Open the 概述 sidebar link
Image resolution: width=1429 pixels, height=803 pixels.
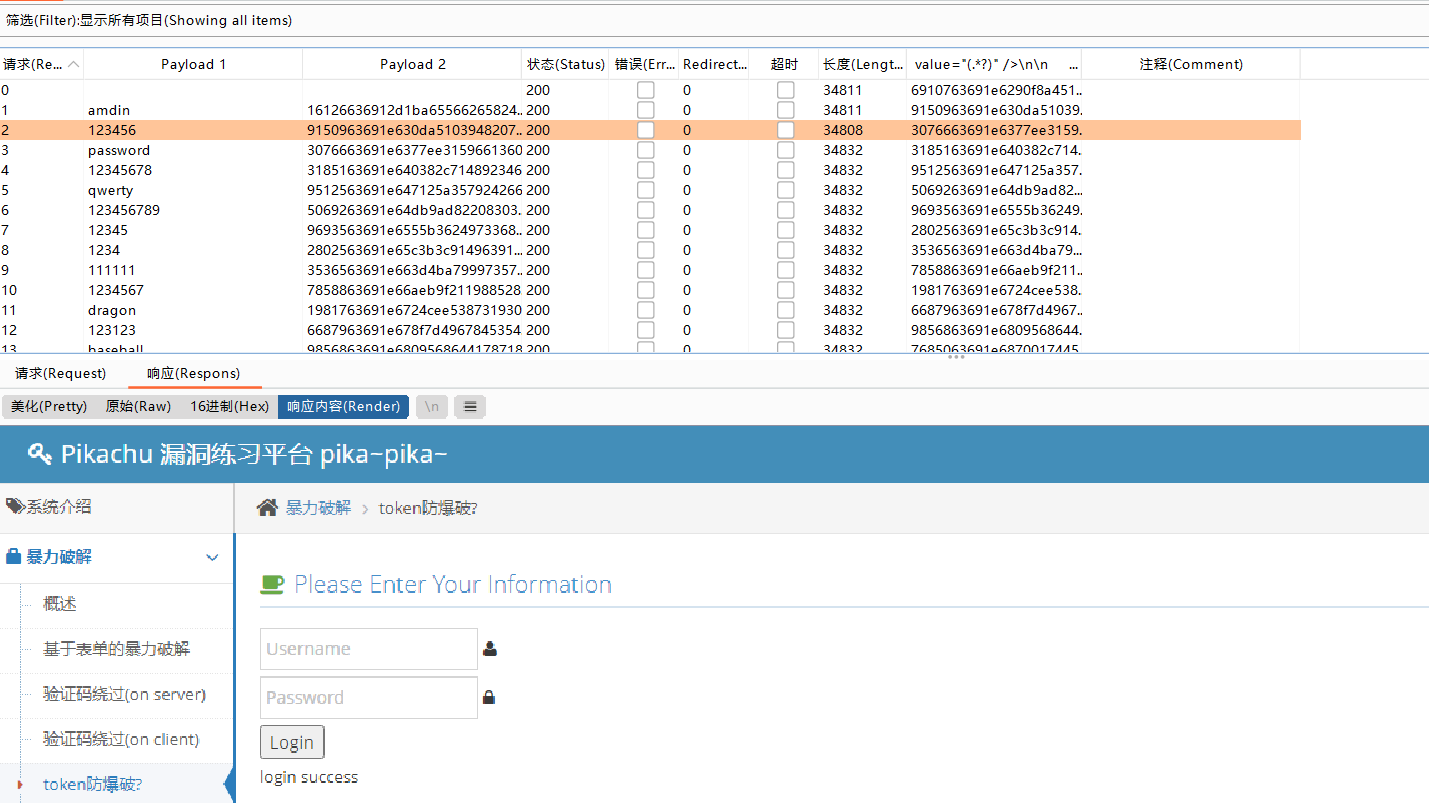click(x=60, y=604)
